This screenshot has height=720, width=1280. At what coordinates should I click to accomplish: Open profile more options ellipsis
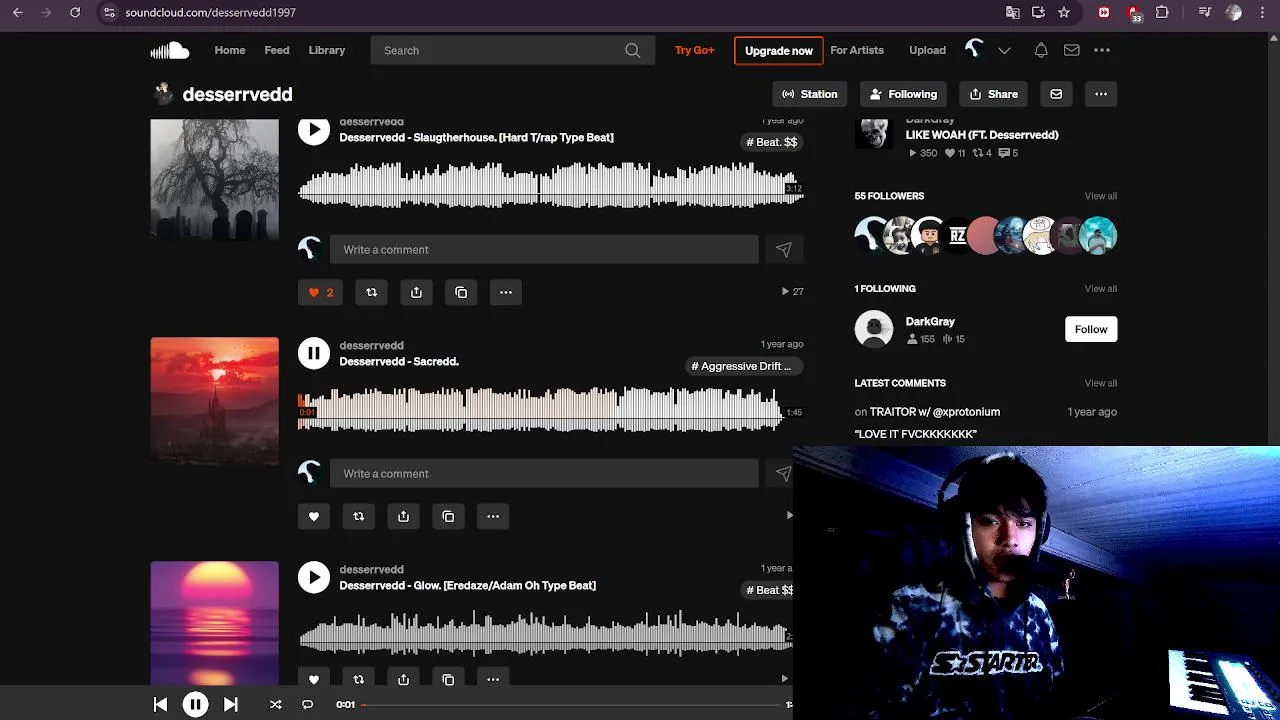coord(1101,94)
